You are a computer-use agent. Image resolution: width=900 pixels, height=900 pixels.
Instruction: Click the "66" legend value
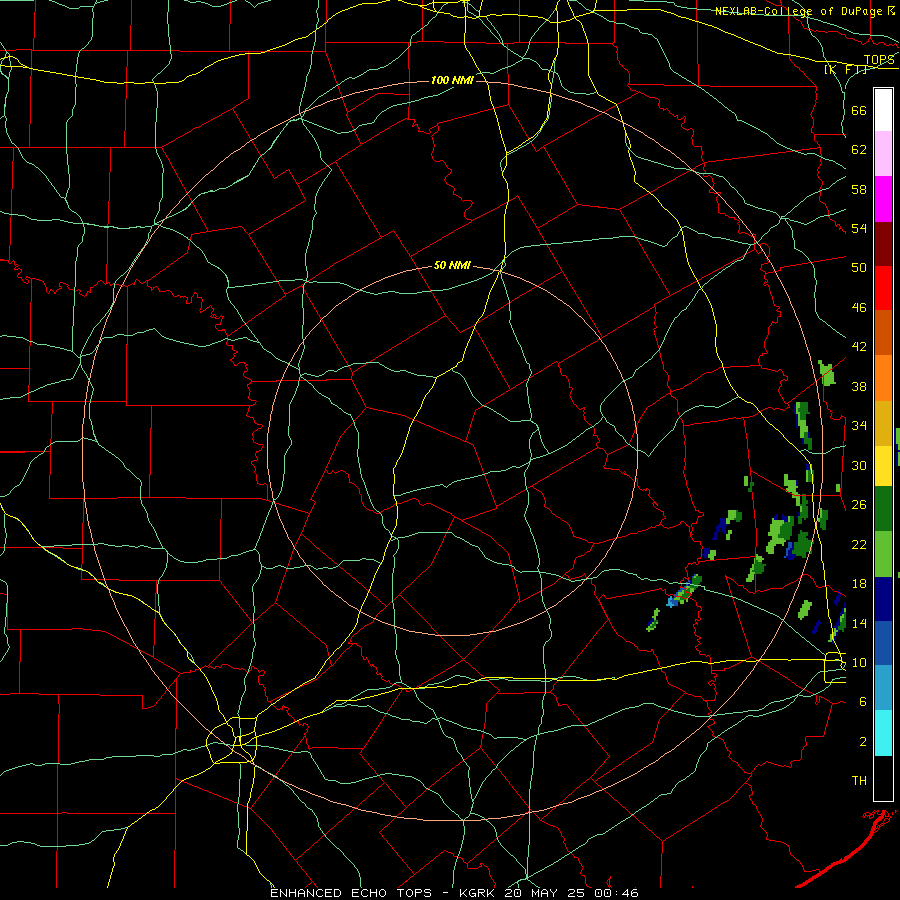[859, 111]
